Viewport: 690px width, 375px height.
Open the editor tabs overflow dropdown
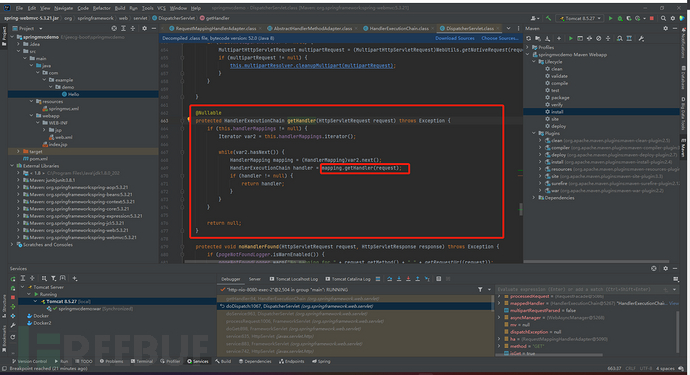[509, 28]
